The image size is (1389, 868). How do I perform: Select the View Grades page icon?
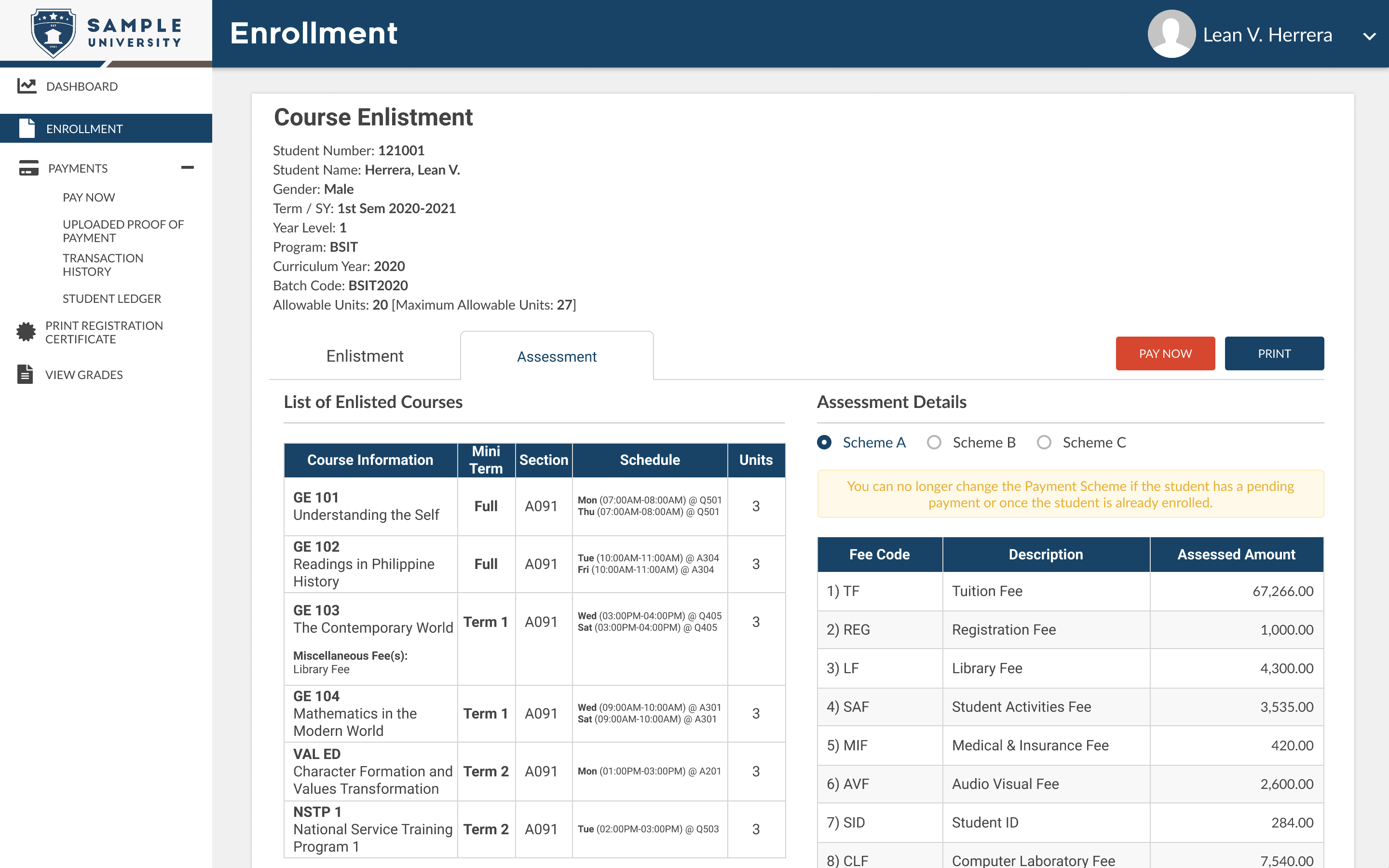[x=27, y=374]
